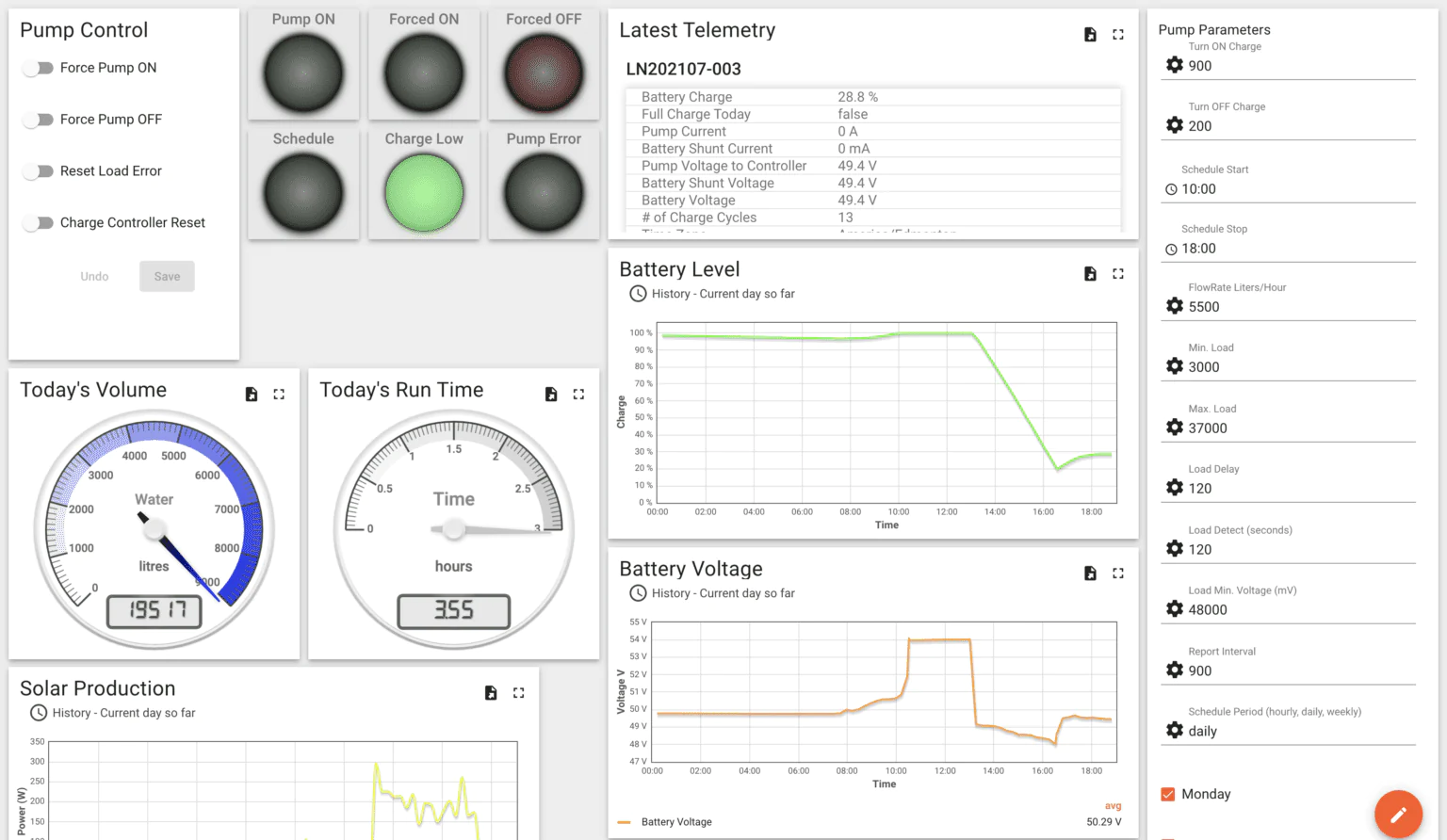This screenshot has height=840, width=1447.
Task: Click gear icon beside Turn ON Charge
Action: coord(1175,65)
